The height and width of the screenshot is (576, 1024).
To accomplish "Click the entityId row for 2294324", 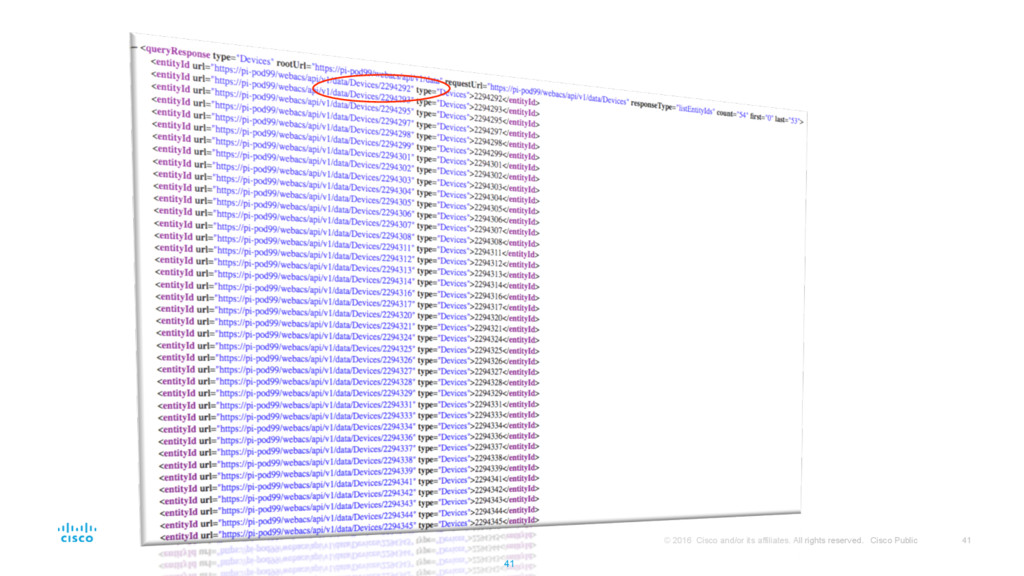I will (x=349, y=338).
